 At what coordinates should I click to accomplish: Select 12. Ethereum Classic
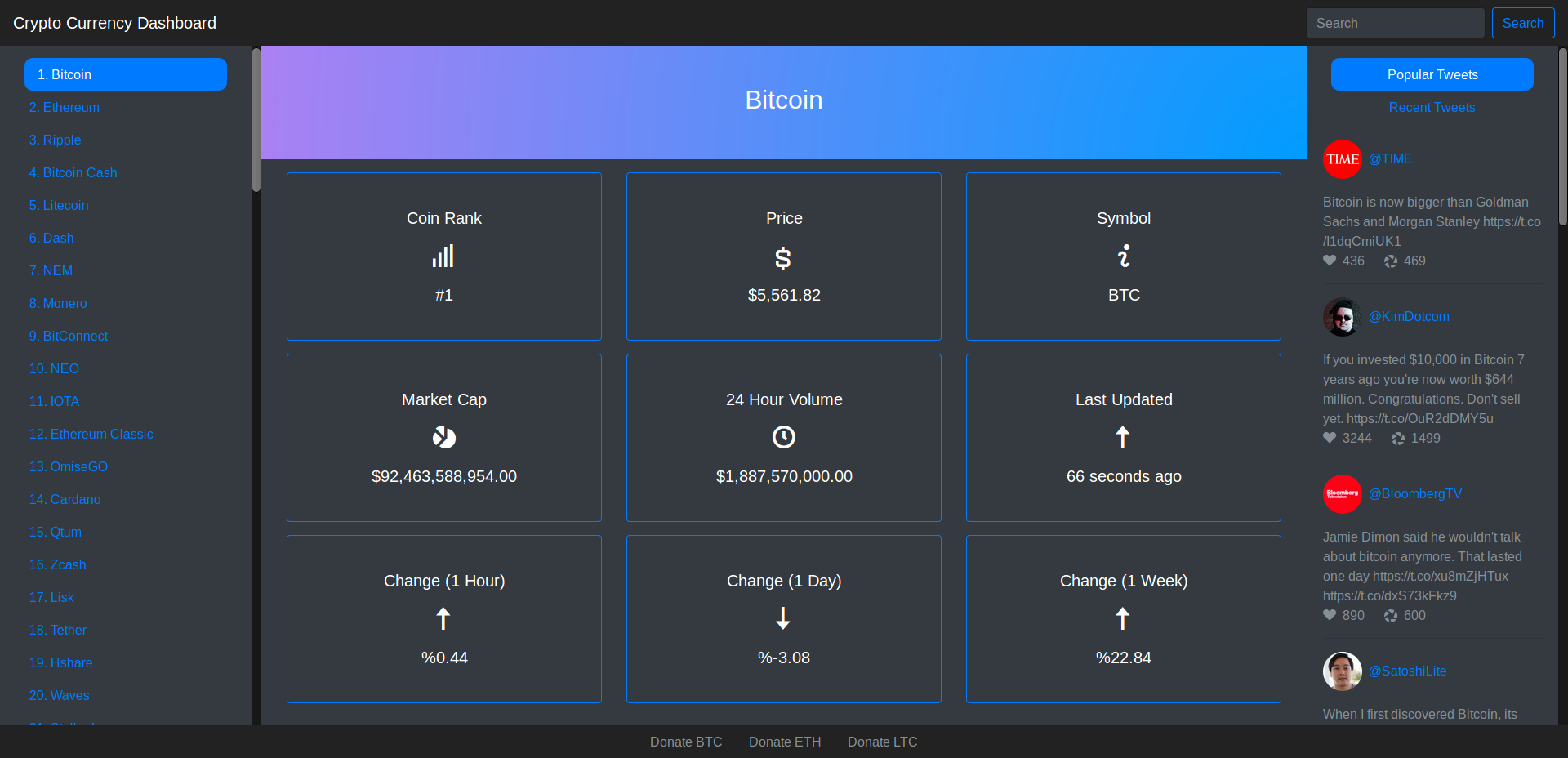coord(91,434)
